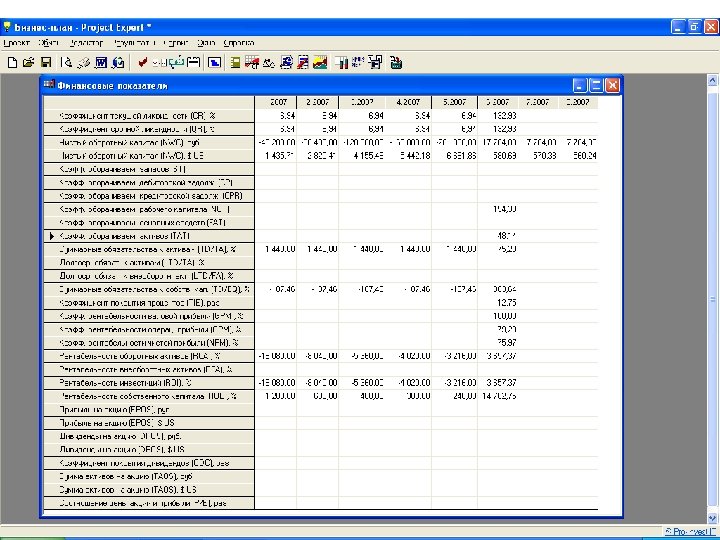Viewport: 720px width, 540px height.
Task: Open the Окно menu
Action: click(206, 43)
